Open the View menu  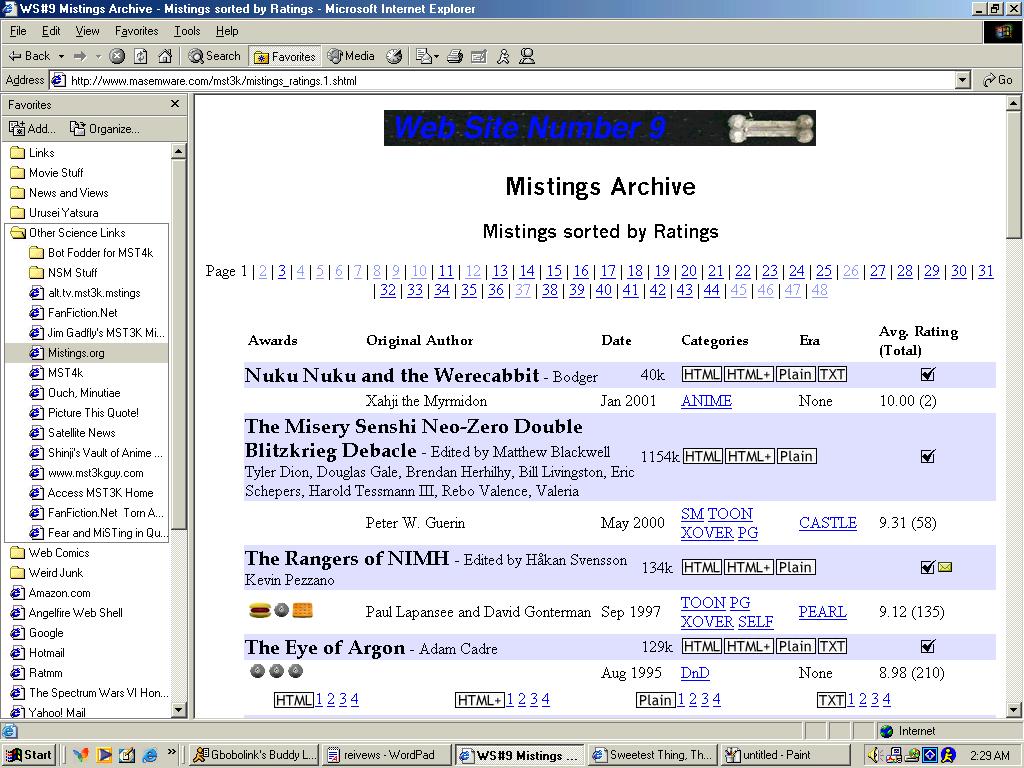tap(87, 31)
